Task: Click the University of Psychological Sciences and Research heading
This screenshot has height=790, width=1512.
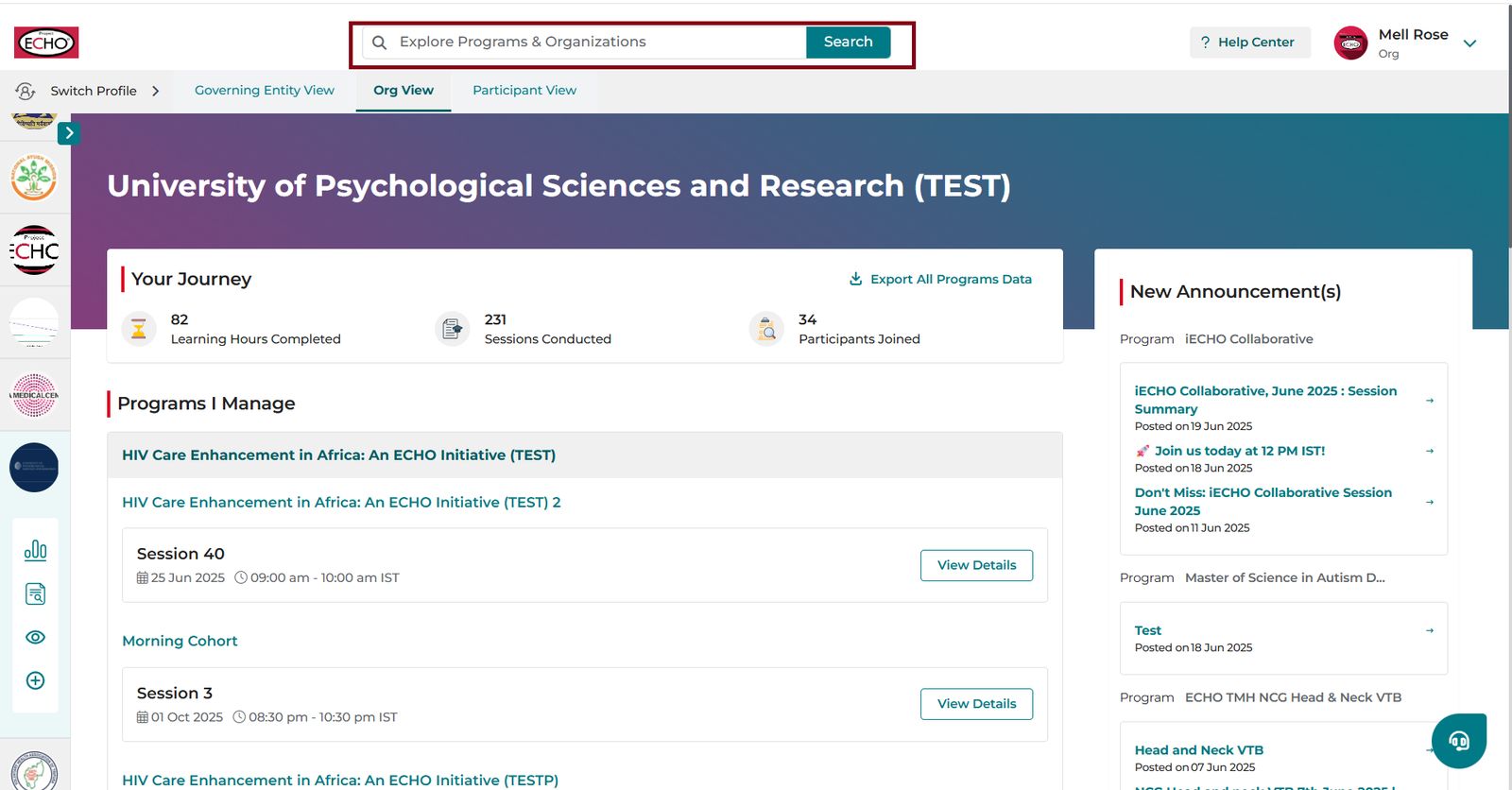Action: tap(558, 186)
